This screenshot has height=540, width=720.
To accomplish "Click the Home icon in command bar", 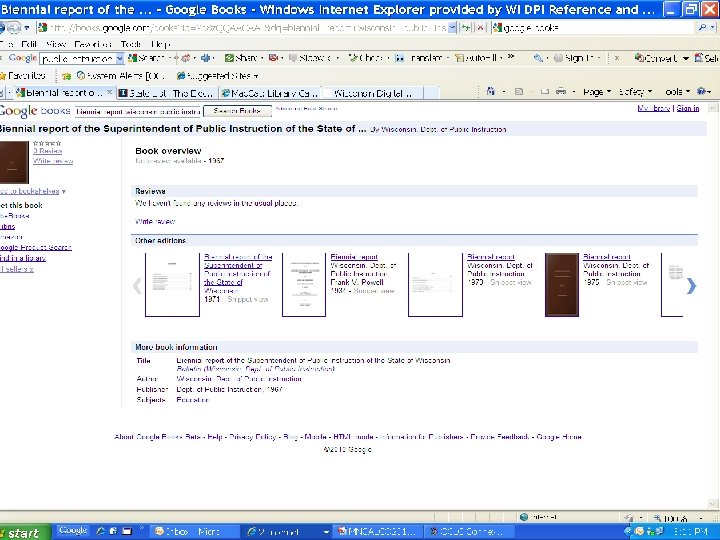I will click(490, 91).
